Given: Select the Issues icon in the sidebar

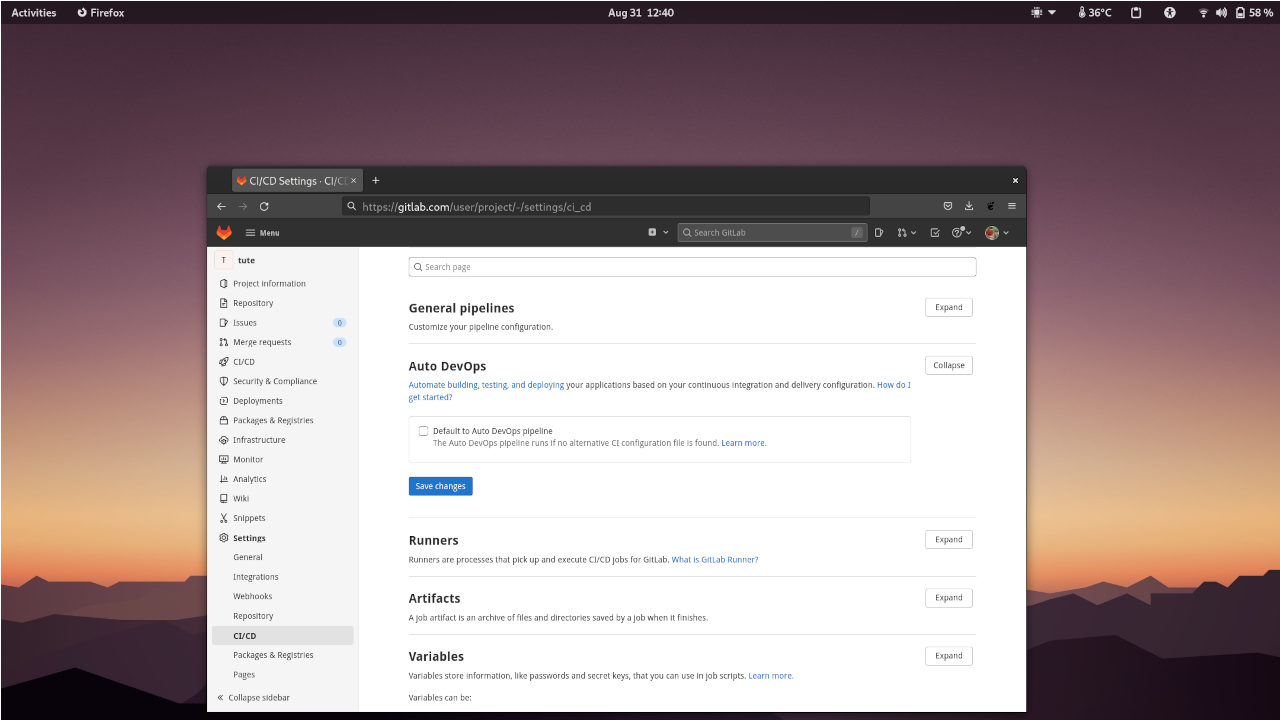Looking at the screenshot, I should [222, 322].
